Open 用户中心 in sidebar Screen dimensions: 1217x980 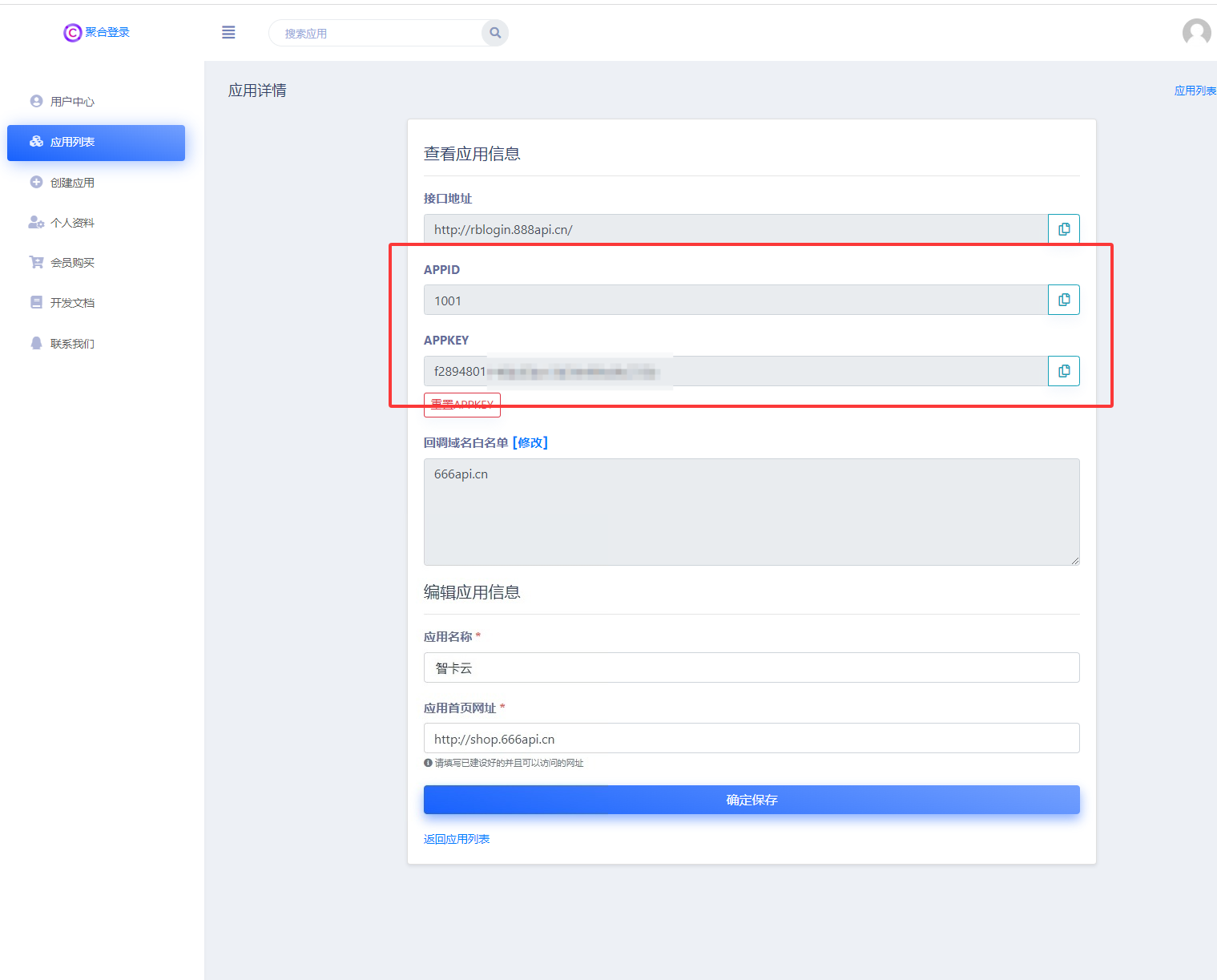pos(72,102)
